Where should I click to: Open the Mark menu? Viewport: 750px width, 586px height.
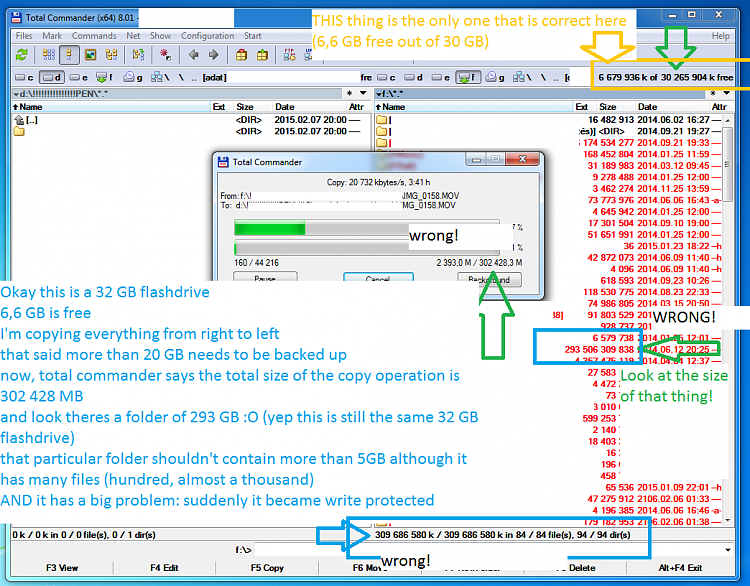[x=52, y=36]
